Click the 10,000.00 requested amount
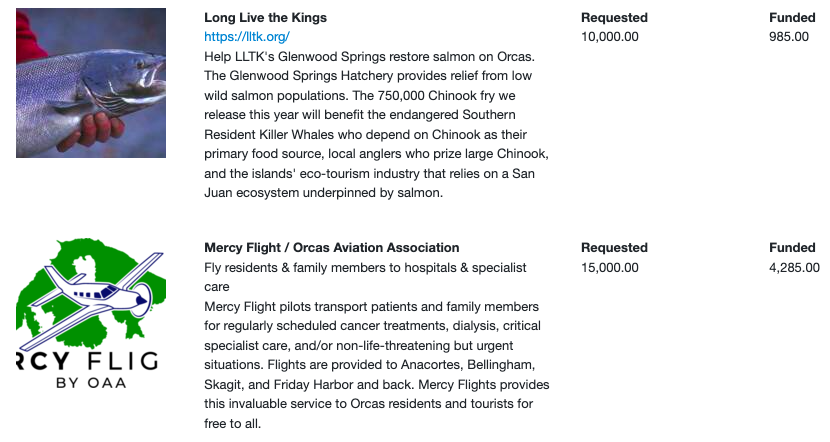The image size is (830, 442). [609, 37]
